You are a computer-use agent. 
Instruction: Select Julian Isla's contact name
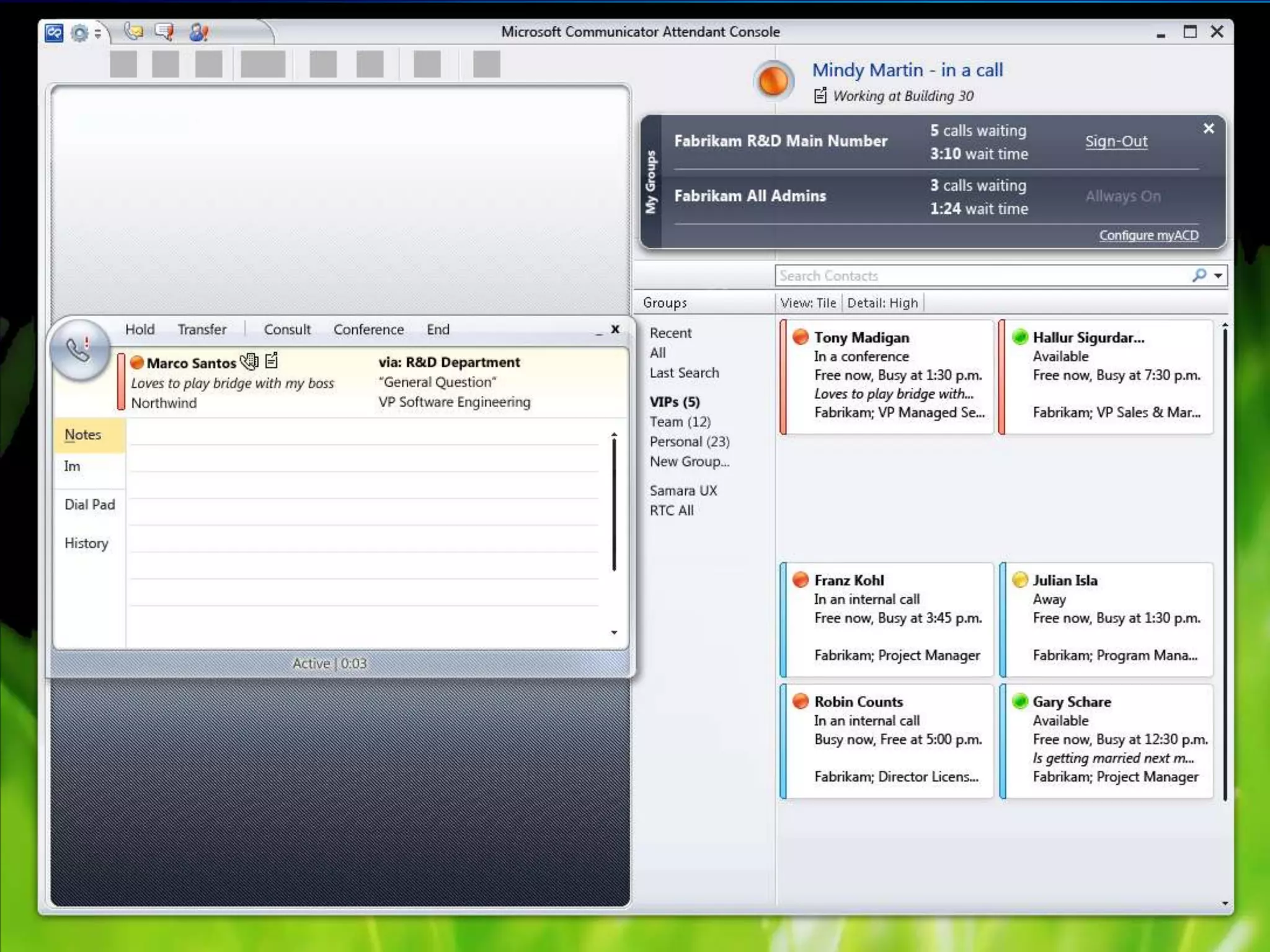(x=1065, y=581)
